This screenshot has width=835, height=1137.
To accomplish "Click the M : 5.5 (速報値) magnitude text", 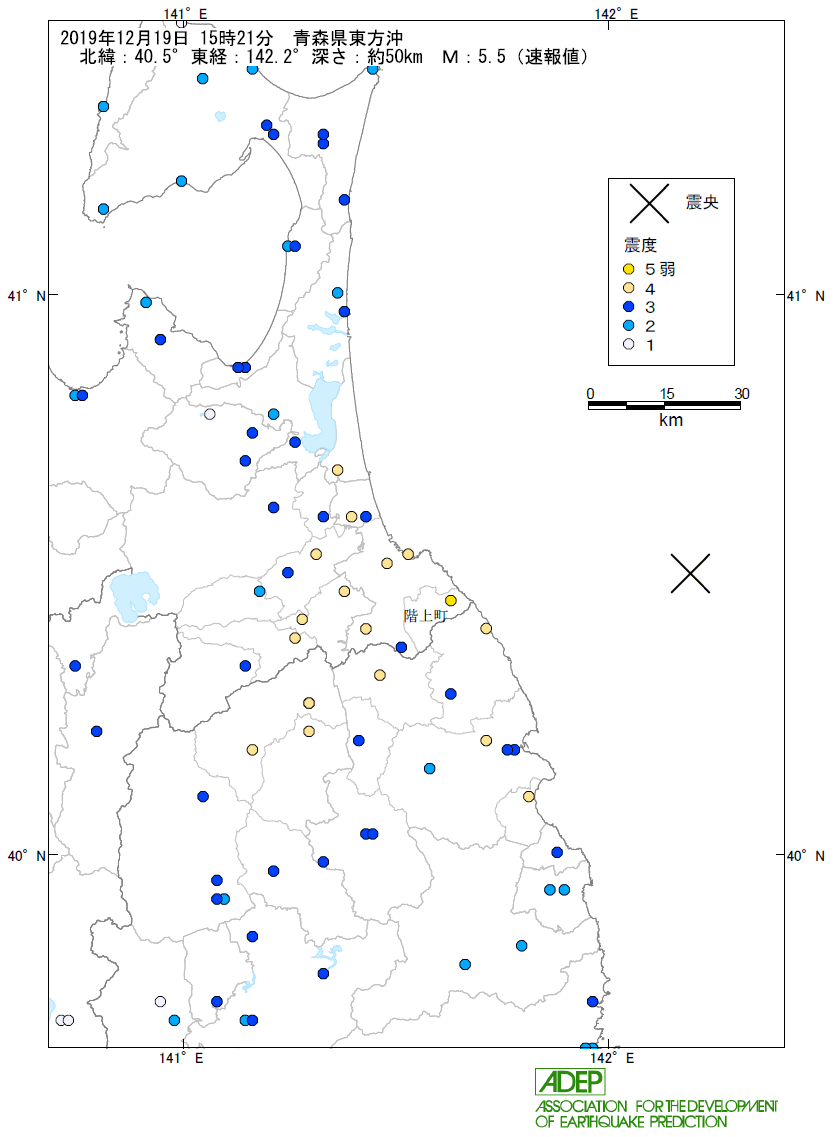I will point(515,57).
